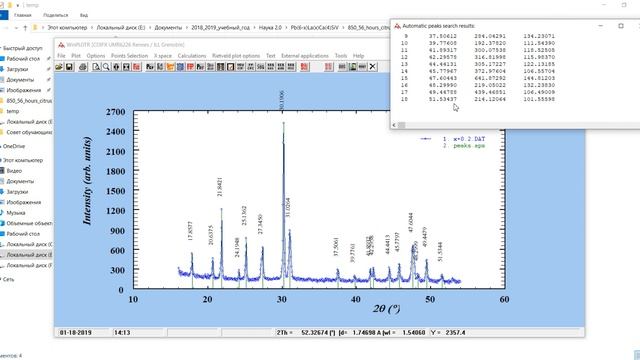The image size is (640, 360).
Task: Open the Help menu in WinPLOTR
Action: click(358, 56)
